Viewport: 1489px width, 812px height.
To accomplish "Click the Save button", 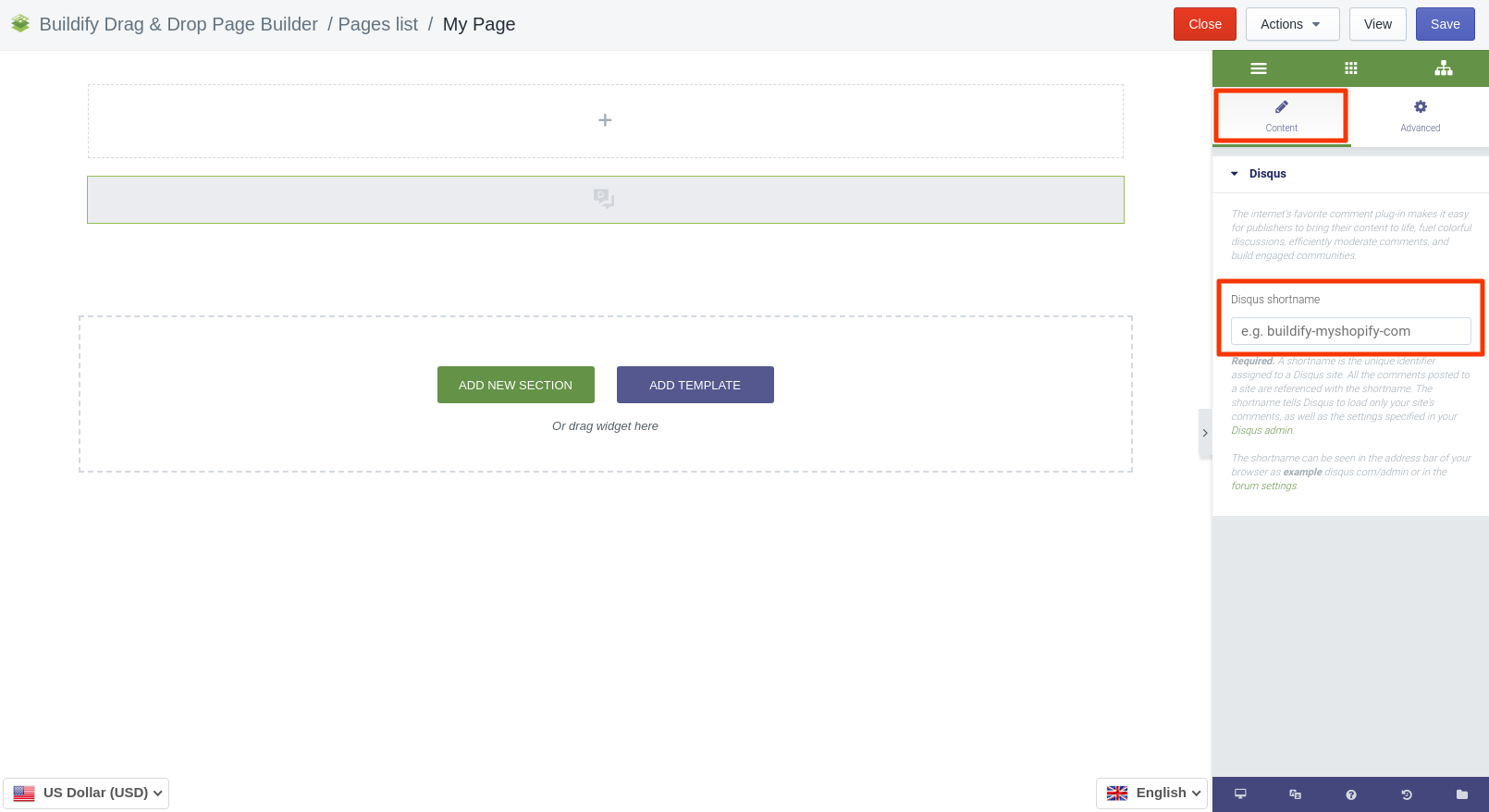I will 1445,24.
